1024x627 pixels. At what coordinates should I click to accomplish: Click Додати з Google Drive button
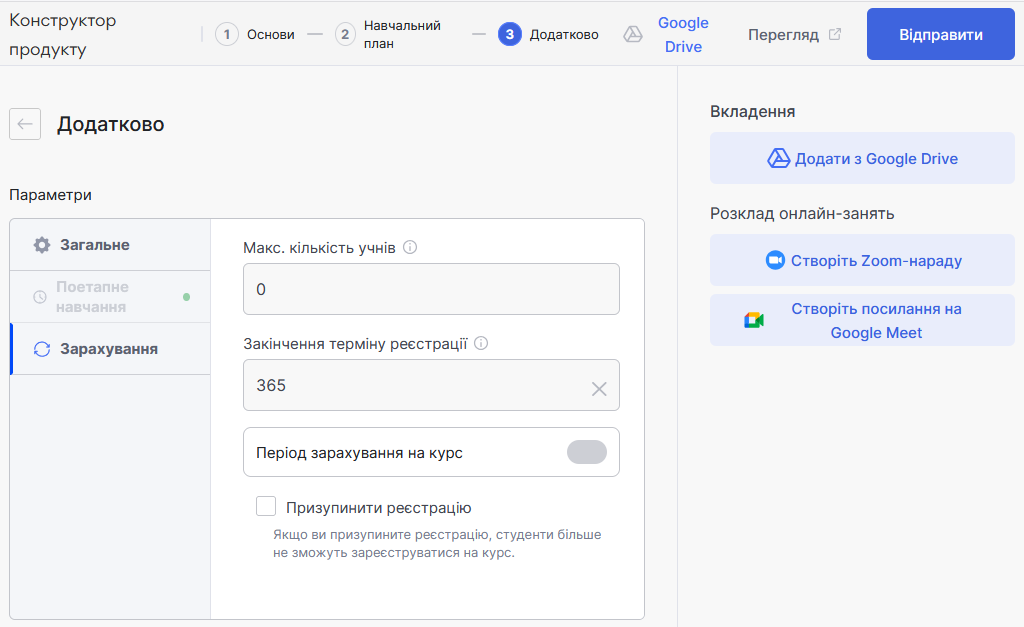point(862,158)
